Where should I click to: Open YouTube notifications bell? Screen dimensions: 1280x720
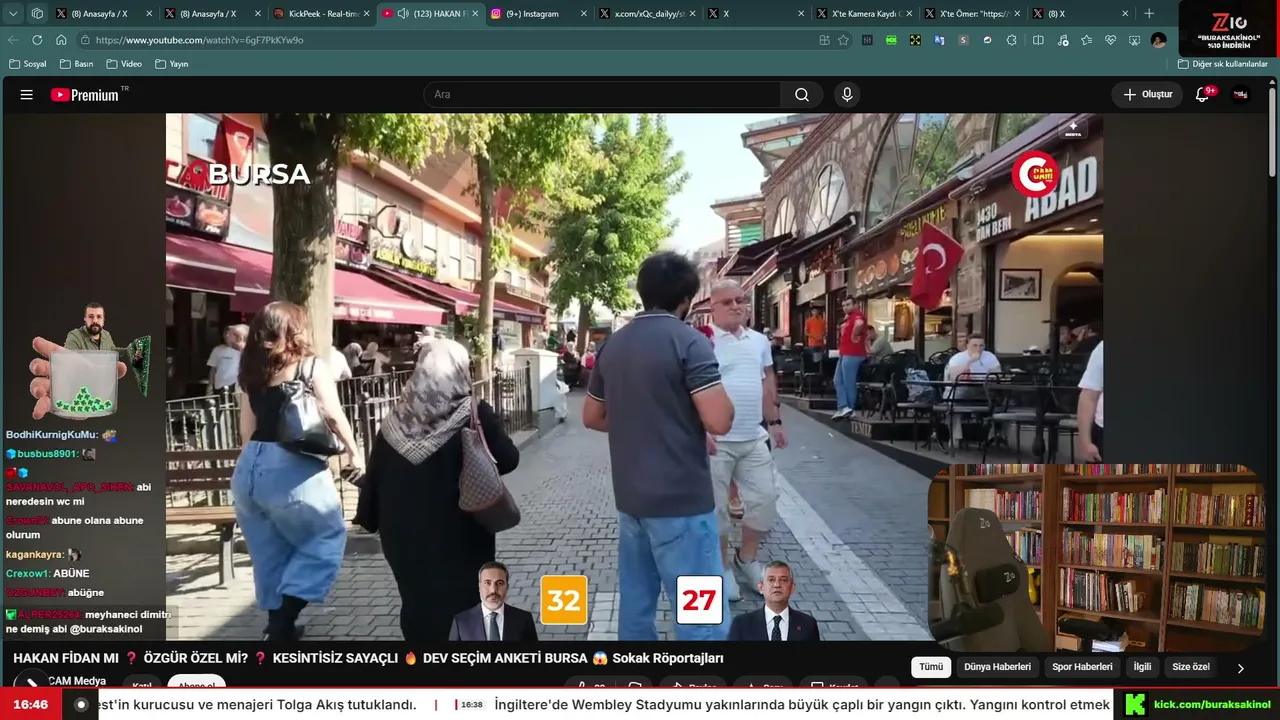1203,95
